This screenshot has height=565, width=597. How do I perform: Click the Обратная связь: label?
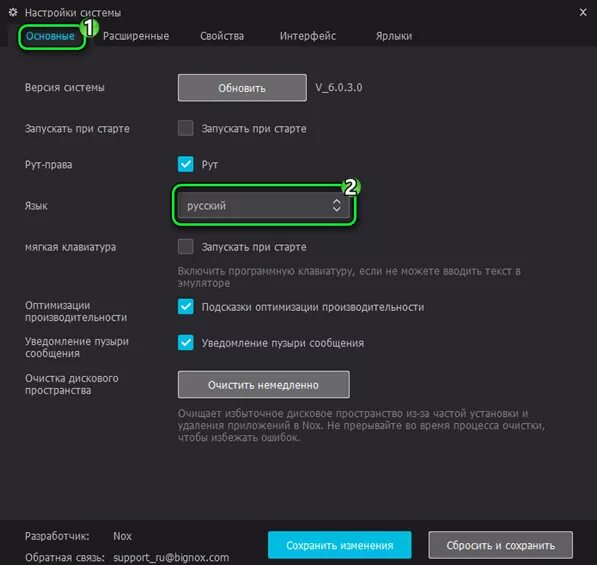point(65,558)
